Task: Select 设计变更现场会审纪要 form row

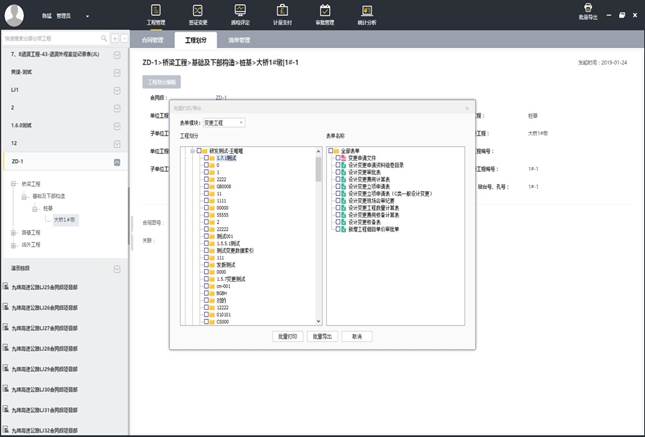Action: (371, 201)
